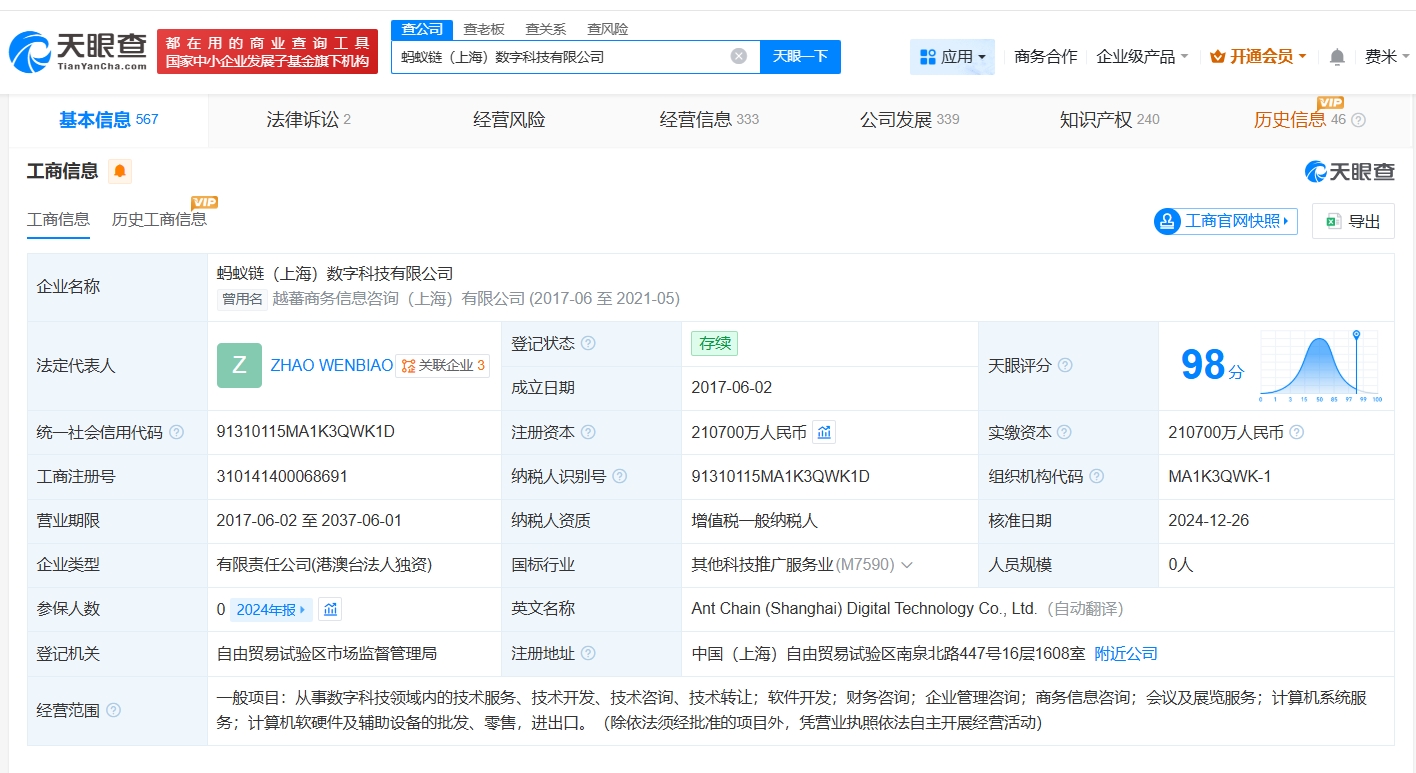Click the help icon beside 天眼评分

point(1065,365)
